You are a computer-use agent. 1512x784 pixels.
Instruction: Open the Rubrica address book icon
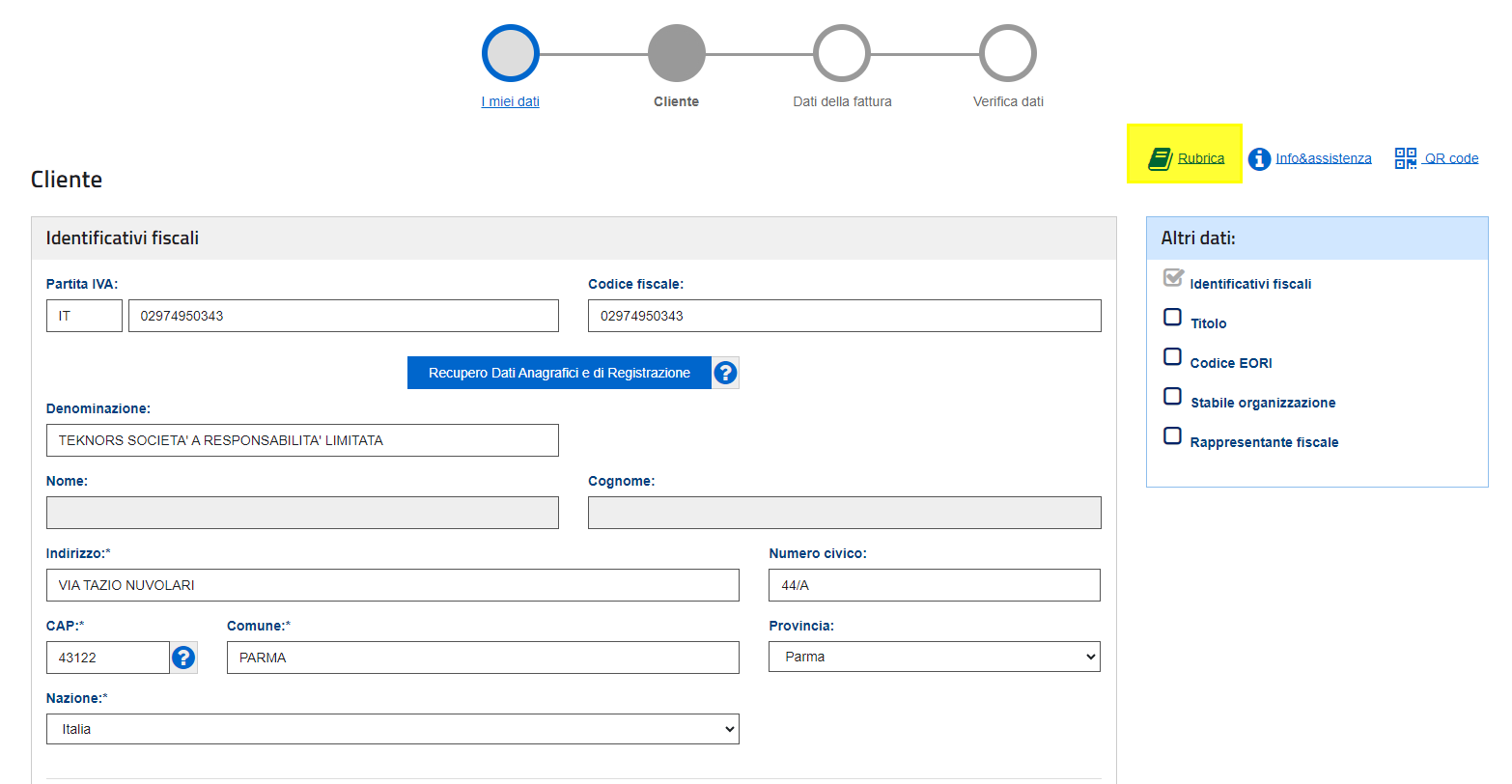tap(1159, 159)
